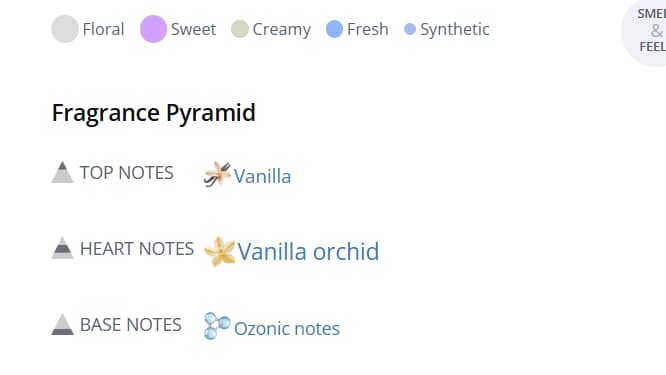The width and height of the screenshot is (666, 375).
Task: Open the Vanilla orchid note link
Action: (x=308, y=251)
